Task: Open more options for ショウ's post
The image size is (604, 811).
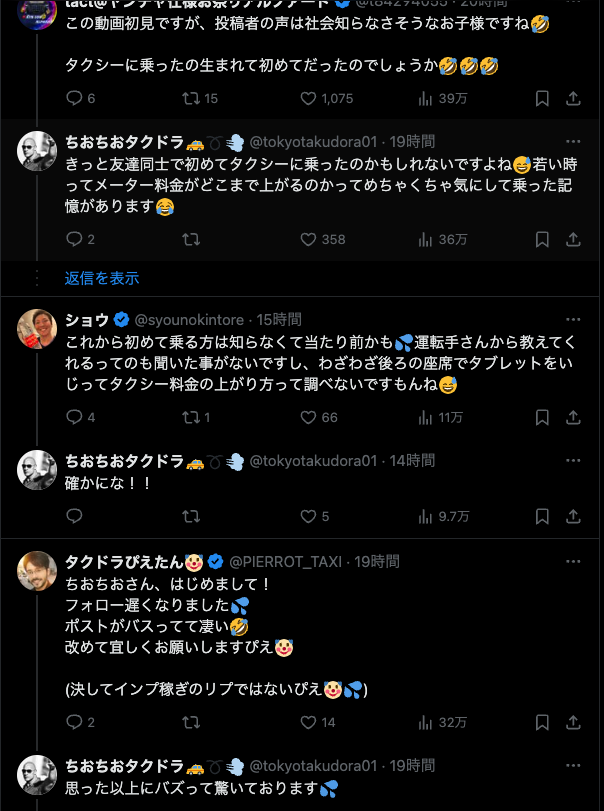Action: click(573, 319)
